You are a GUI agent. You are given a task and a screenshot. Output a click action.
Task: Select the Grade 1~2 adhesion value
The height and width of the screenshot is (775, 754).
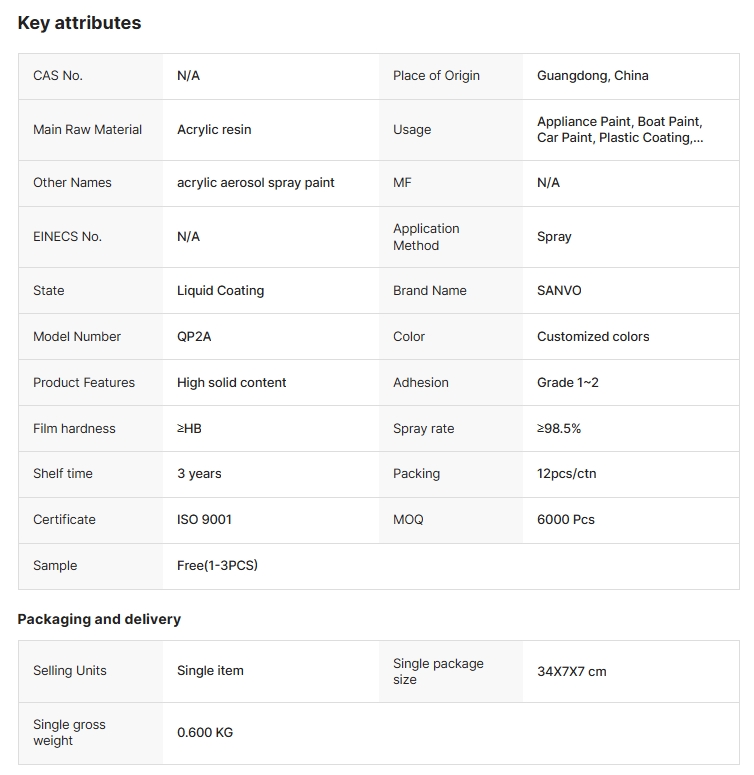tap(567, 383)
